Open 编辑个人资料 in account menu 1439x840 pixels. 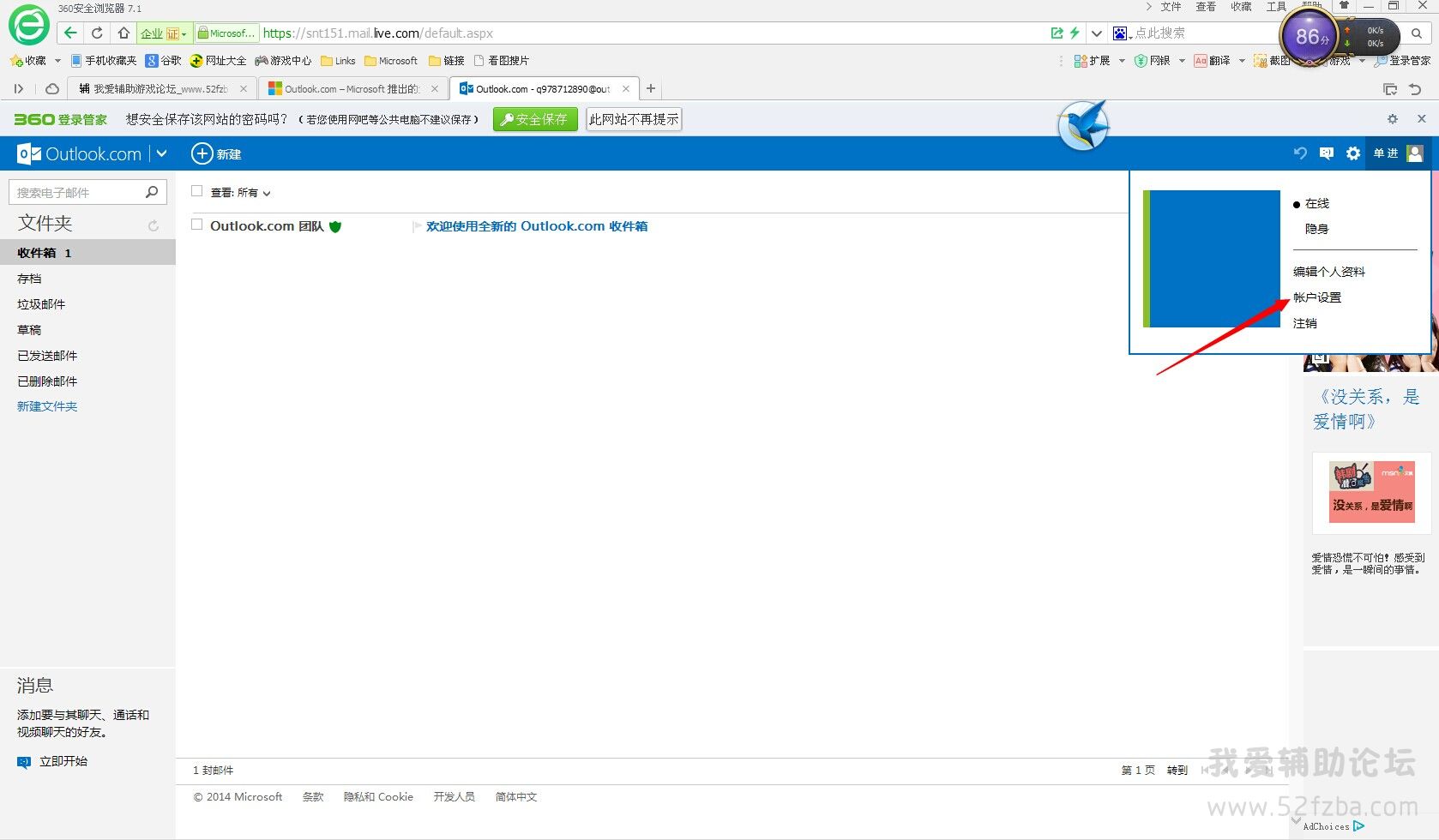(1328, 272)
